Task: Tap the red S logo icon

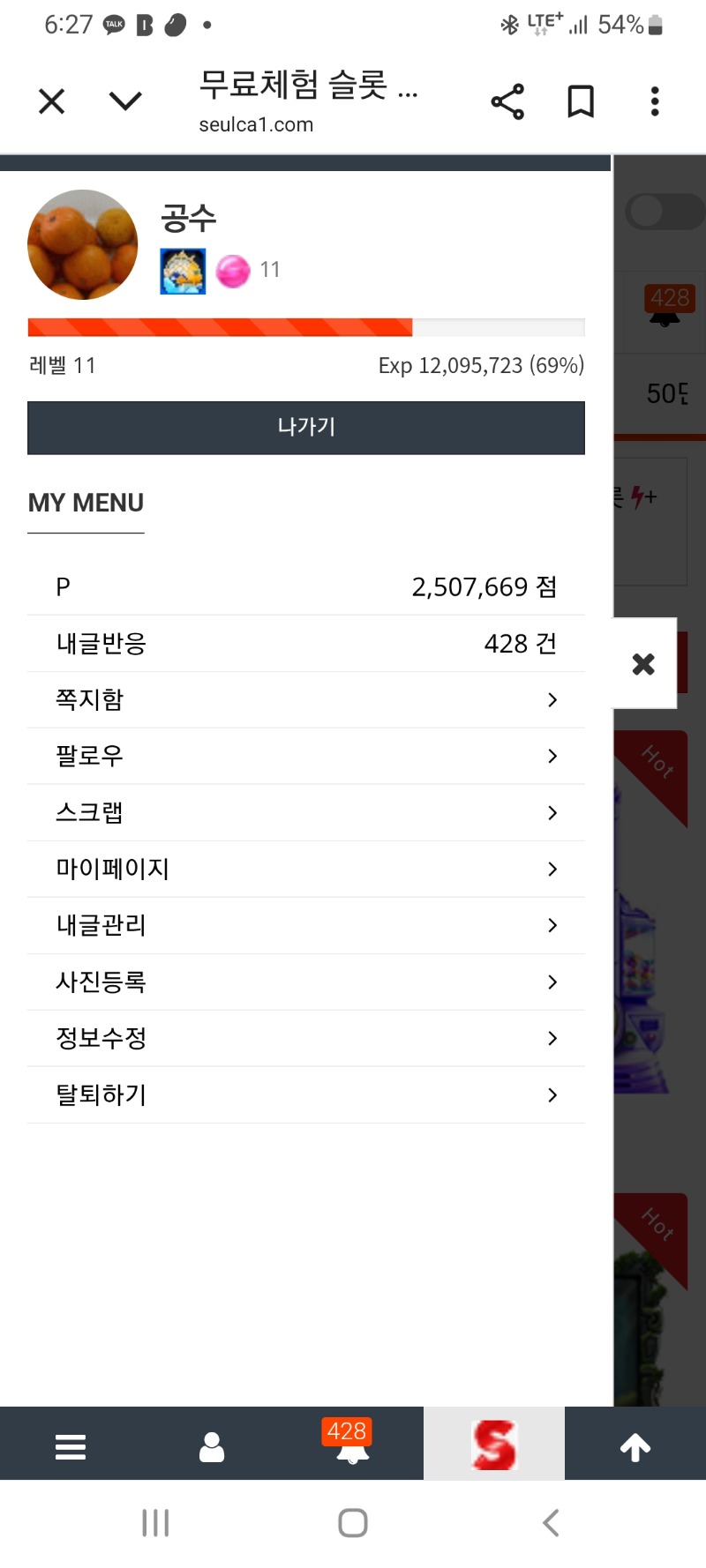Action: coord(494,1445)
